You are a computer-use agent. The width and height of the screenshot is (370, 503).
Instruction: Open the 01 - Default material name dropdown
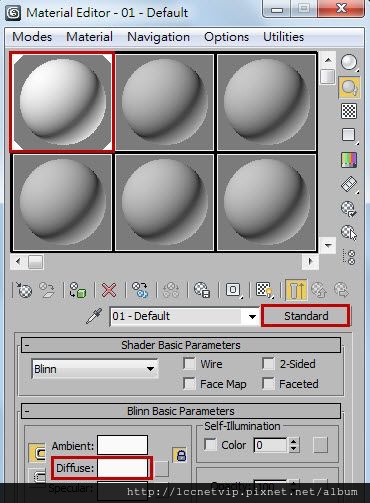[252, 316]
